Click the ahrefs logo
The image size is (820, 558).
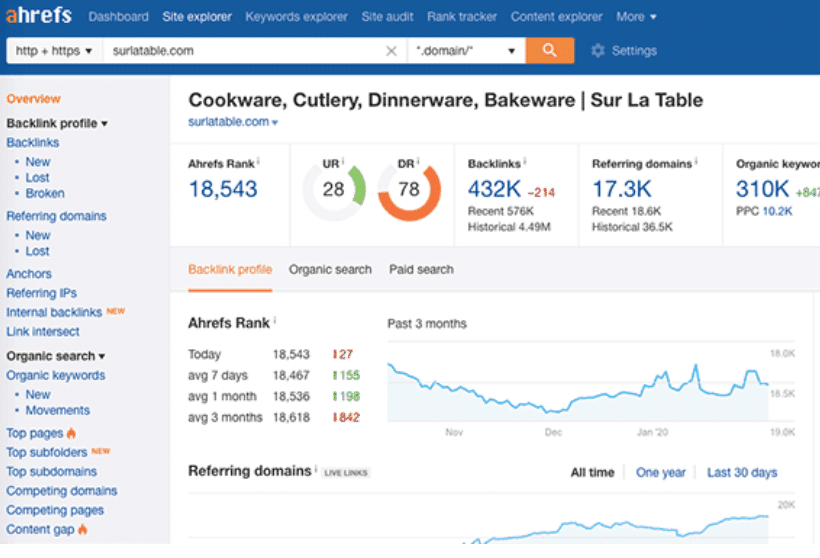39,16
